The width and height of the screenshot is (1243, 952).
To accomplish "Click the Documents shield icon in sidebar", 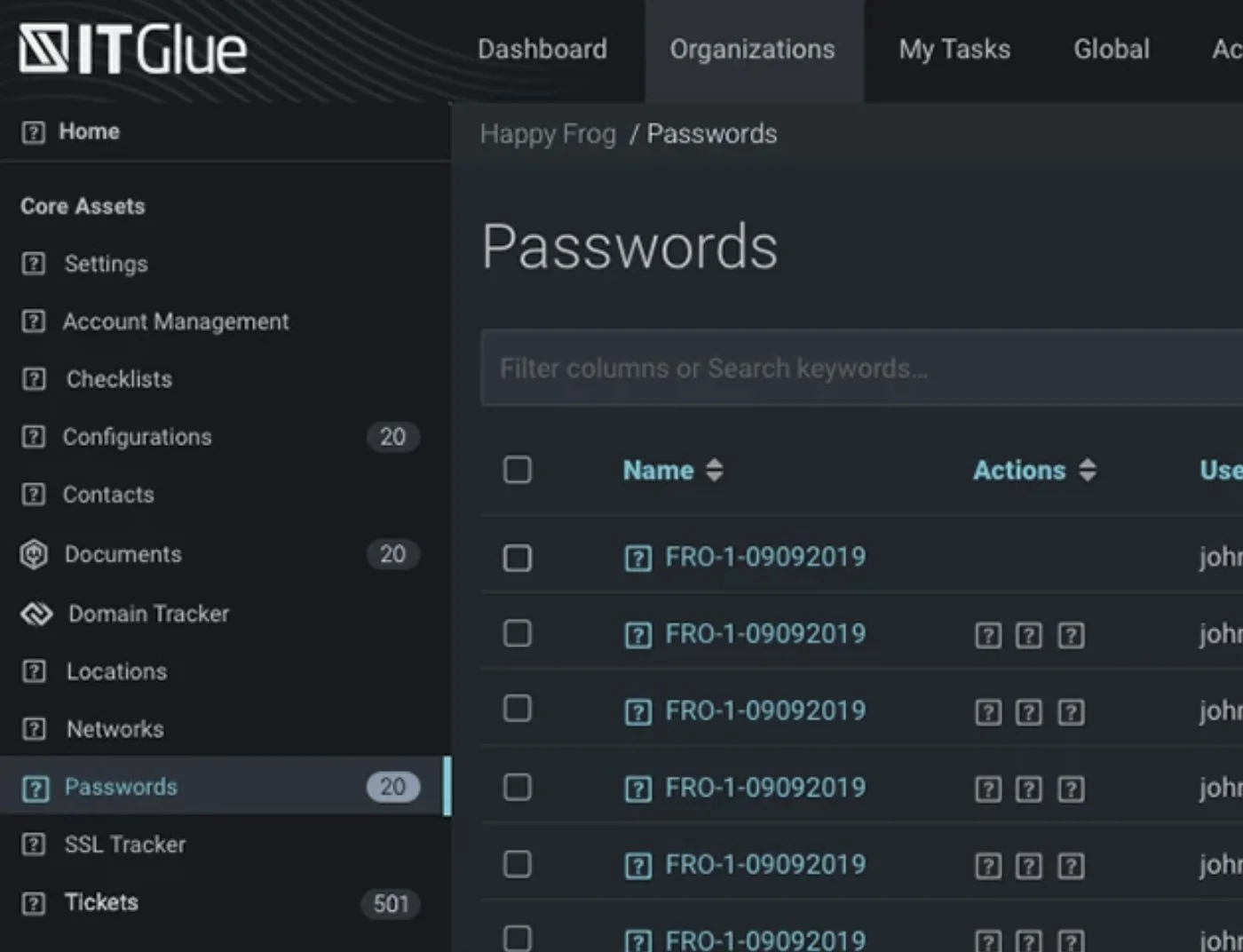I will tap(34, 554).
